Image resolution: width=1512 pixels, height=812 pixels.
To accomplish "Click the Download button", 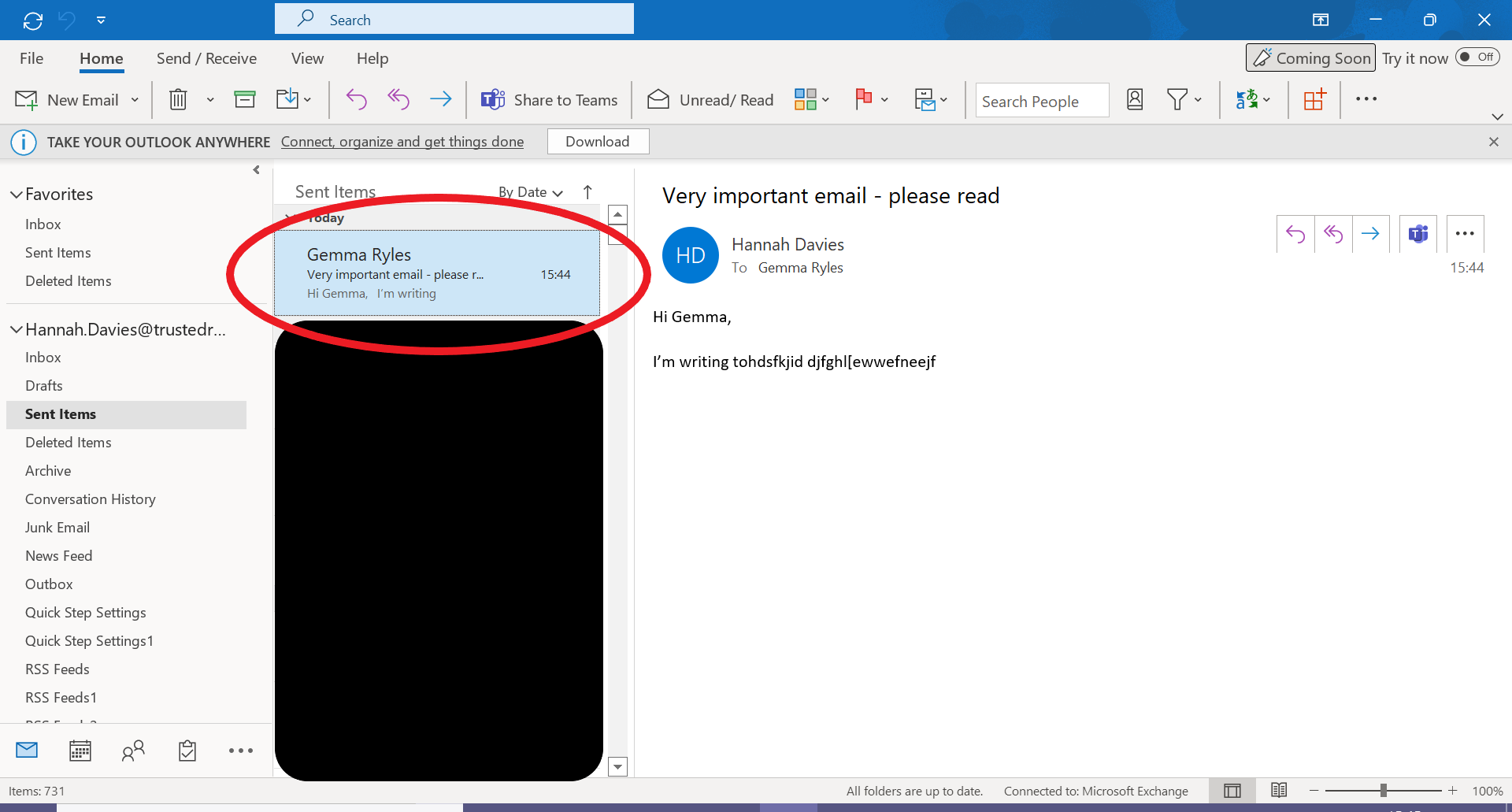I will click(598, 142).
